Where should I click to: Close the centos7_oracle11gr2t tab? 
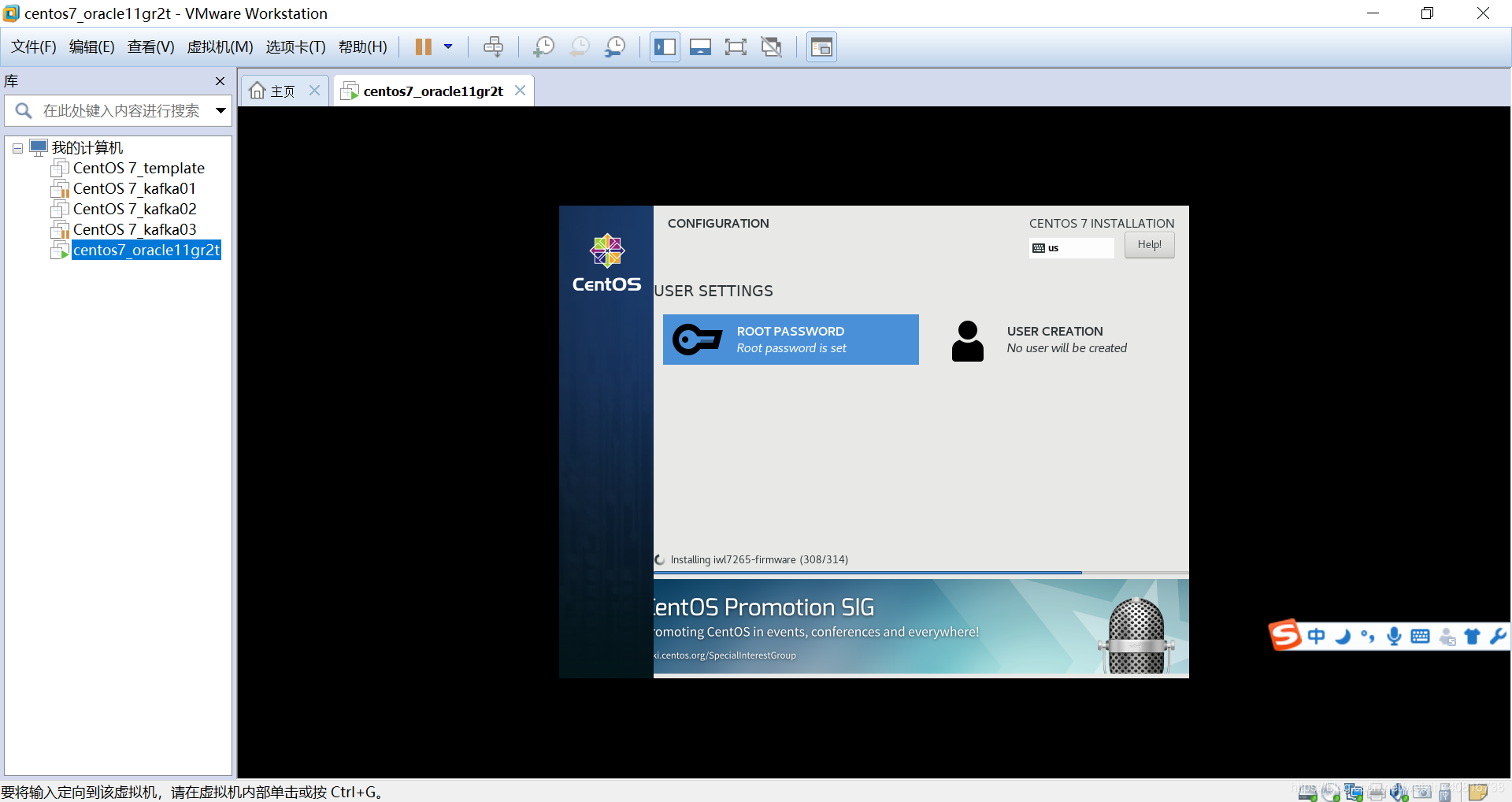click(x=520, y=91)
